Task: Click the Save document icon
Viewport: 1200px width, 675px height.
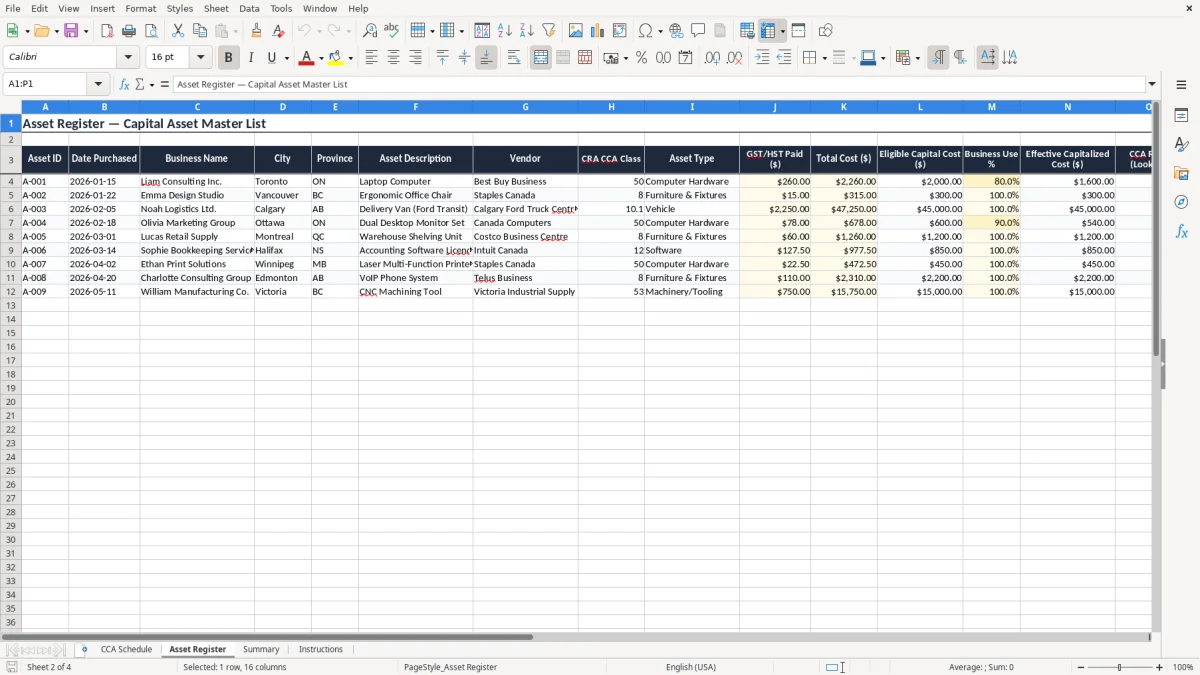Action: coord(71,31)
